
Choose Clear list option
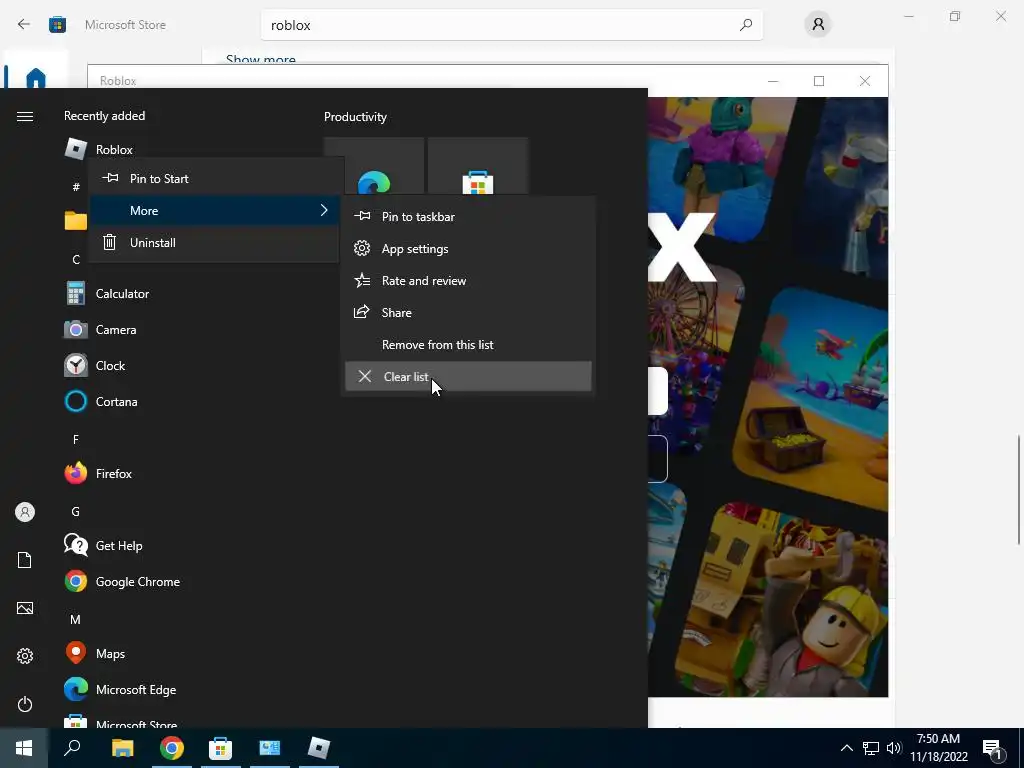[468, 376]
